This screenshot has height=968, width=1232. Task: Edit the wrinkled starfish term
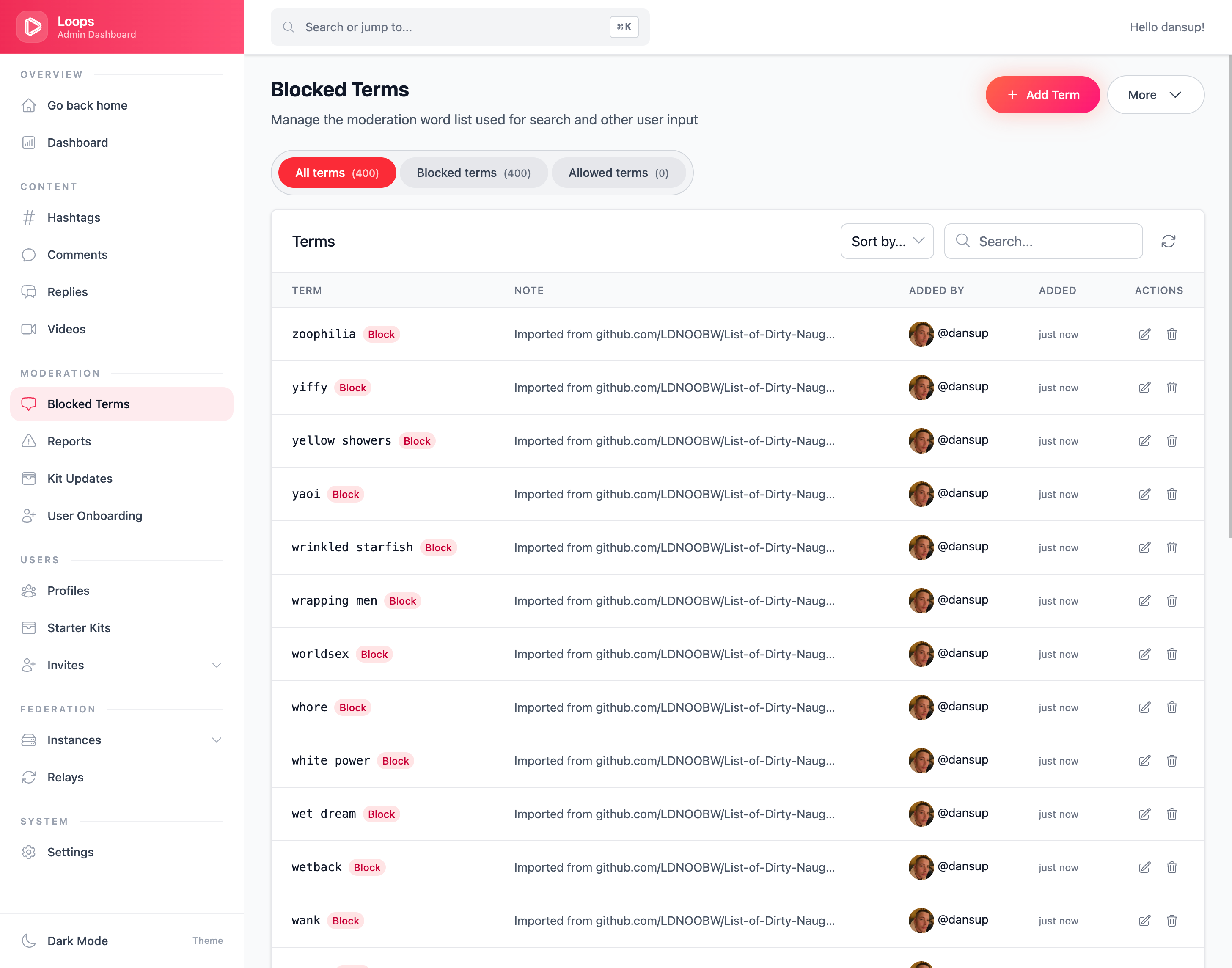pyautogui.click(x=1144, y=547)
